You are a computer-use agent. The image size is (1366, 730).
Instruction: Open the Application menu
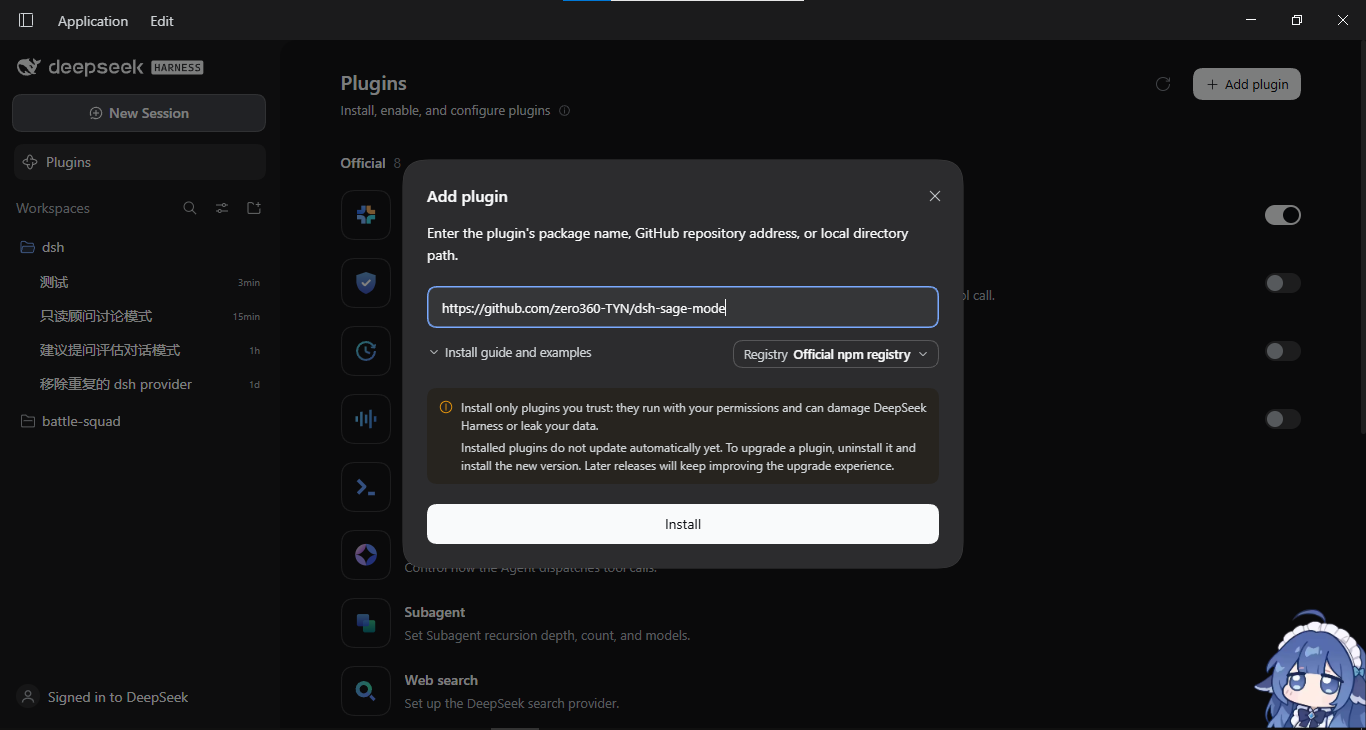click(x=93, y=21)
